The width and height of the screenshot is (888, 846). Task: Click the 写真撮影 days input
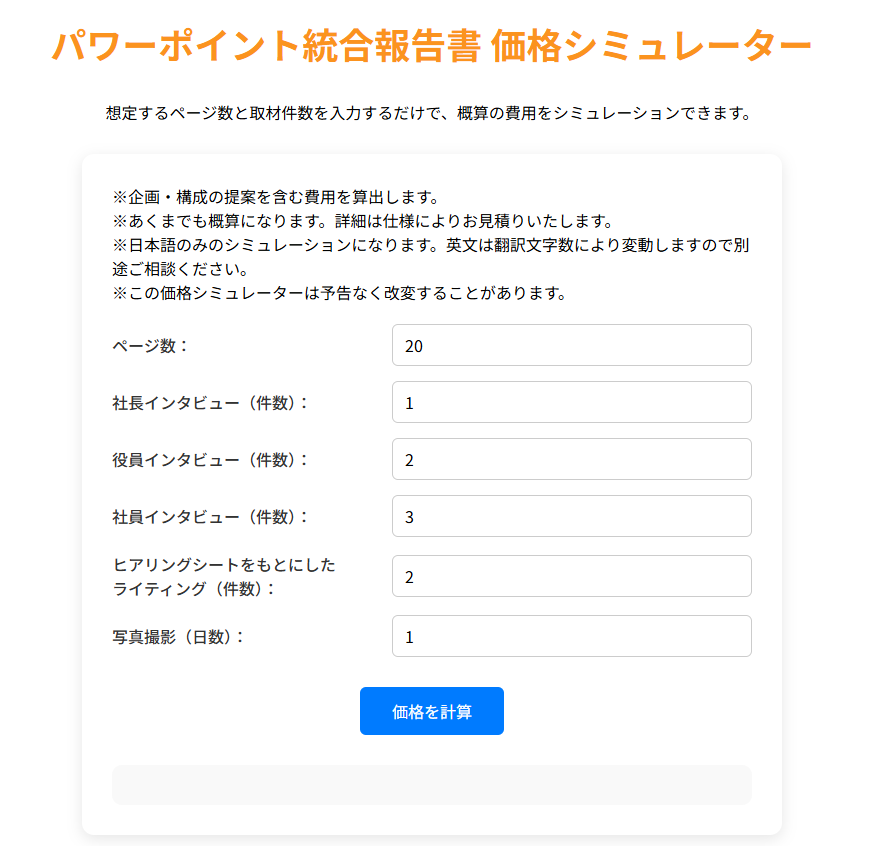click(x=571, y=636)
